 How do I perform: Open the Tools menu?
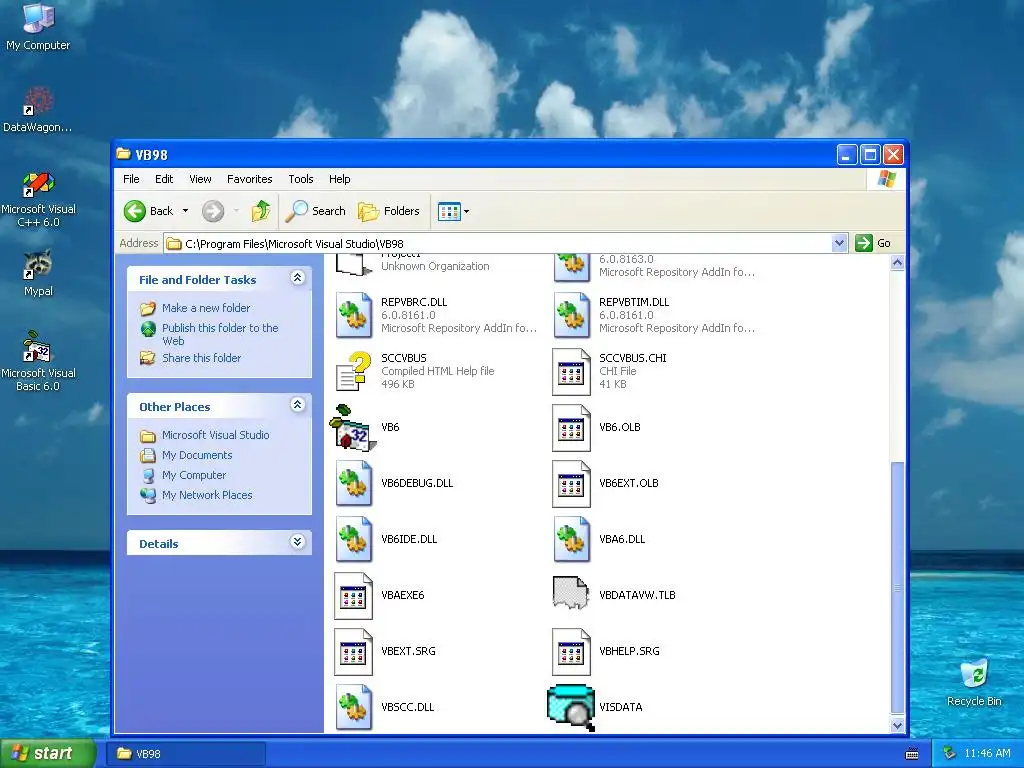(301, 179)
